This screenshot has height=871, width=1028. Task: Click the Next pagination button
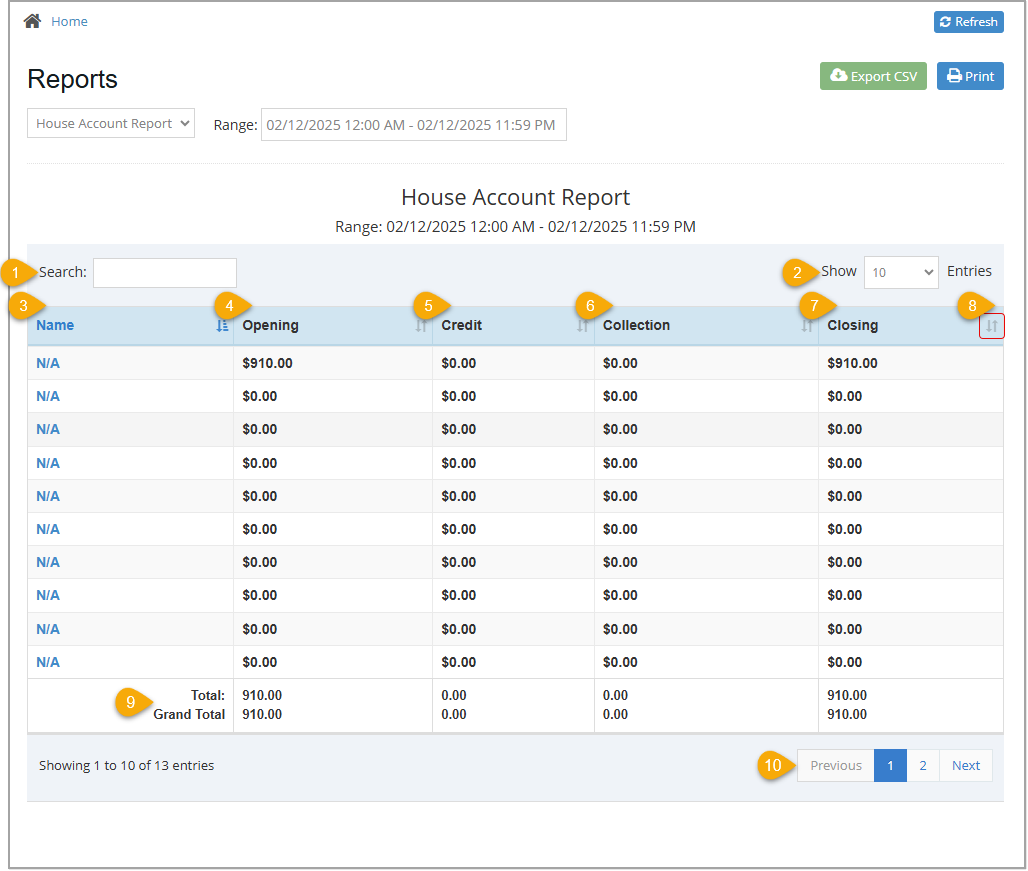point(965,765)
